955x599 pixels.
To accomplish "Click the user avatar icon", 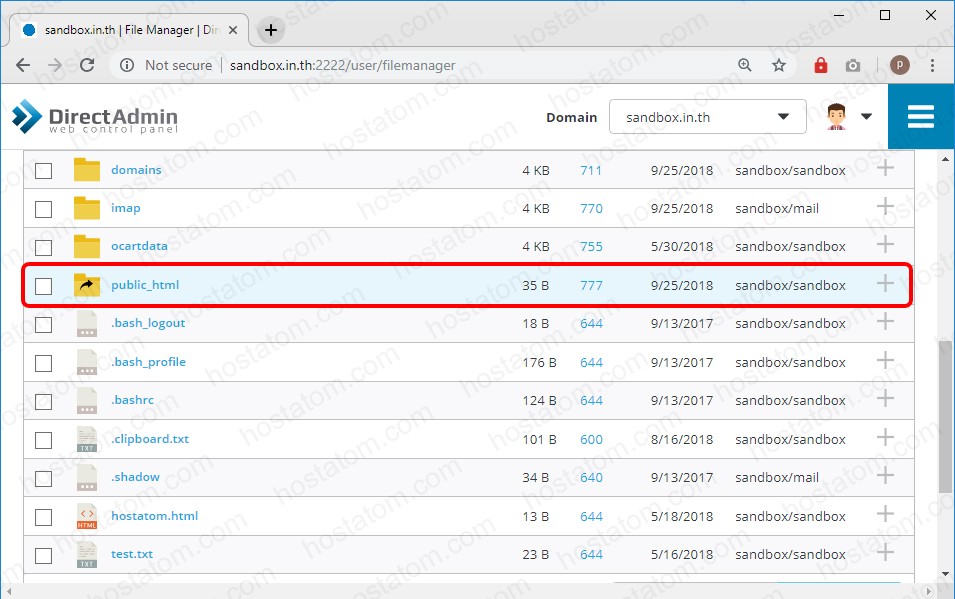I will tap(836, 116).
